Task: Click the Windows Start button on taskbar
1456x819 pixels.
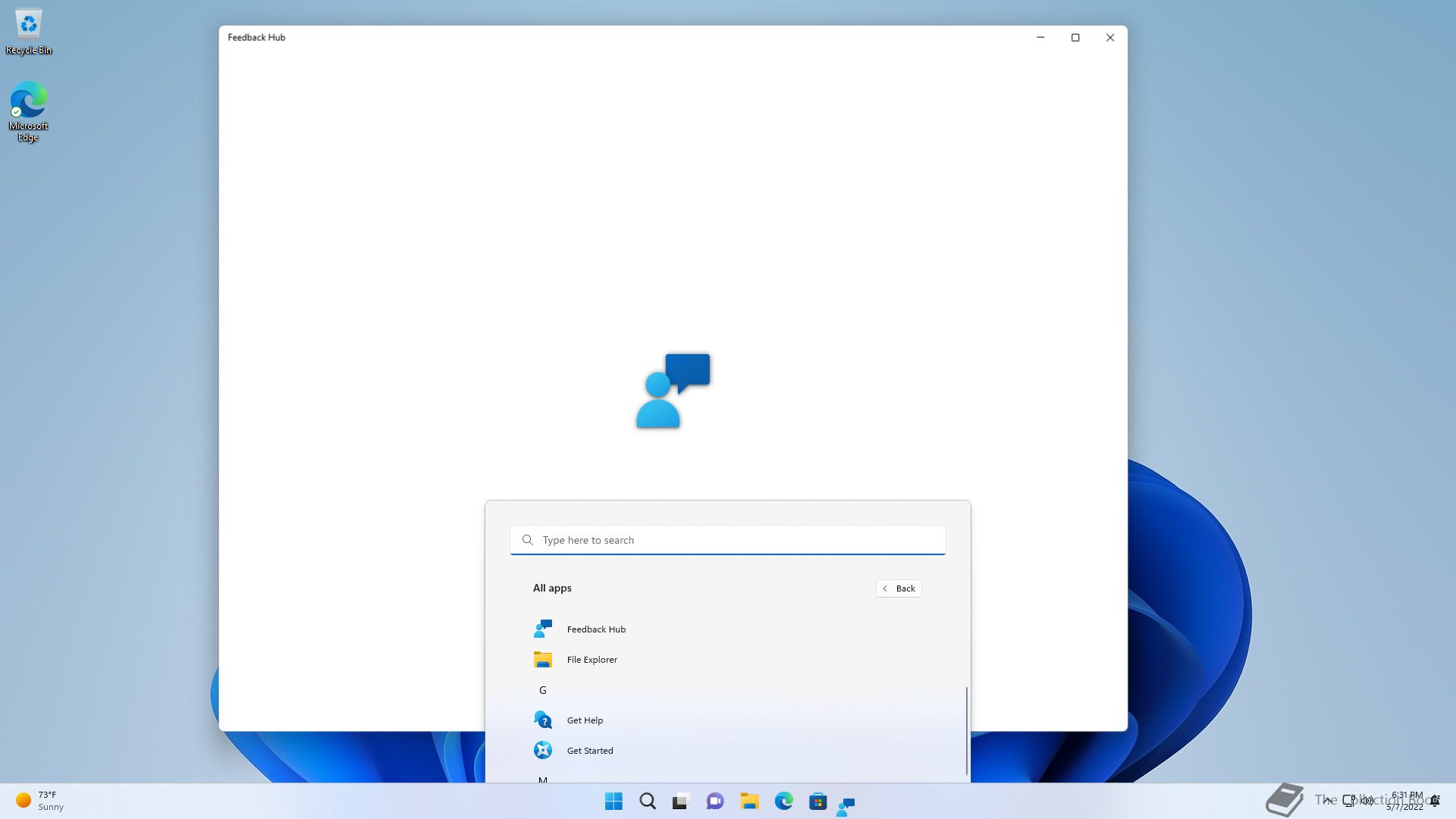Action: [x=613, y=801]
